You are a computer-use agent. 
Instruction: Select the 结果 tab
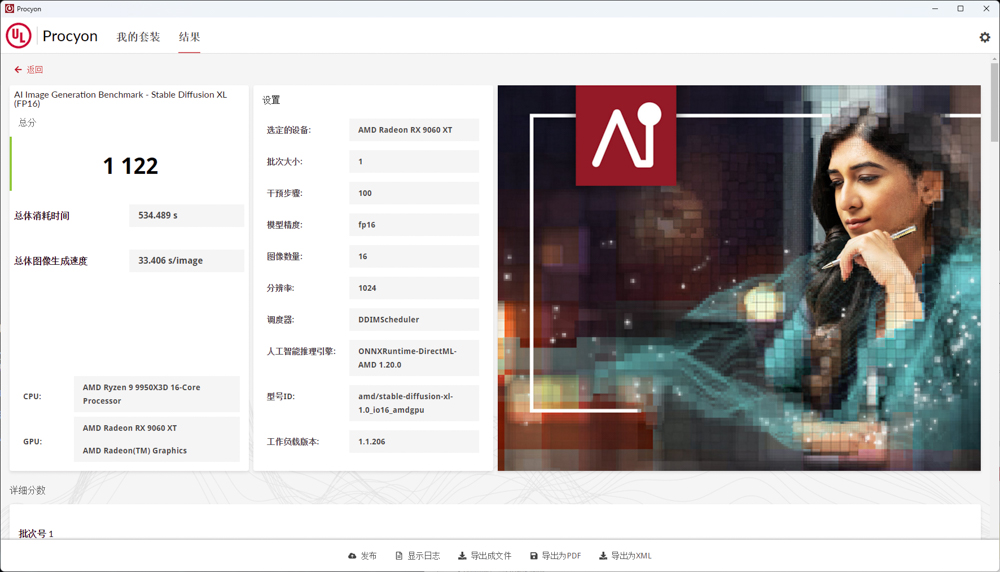[189, 37]
